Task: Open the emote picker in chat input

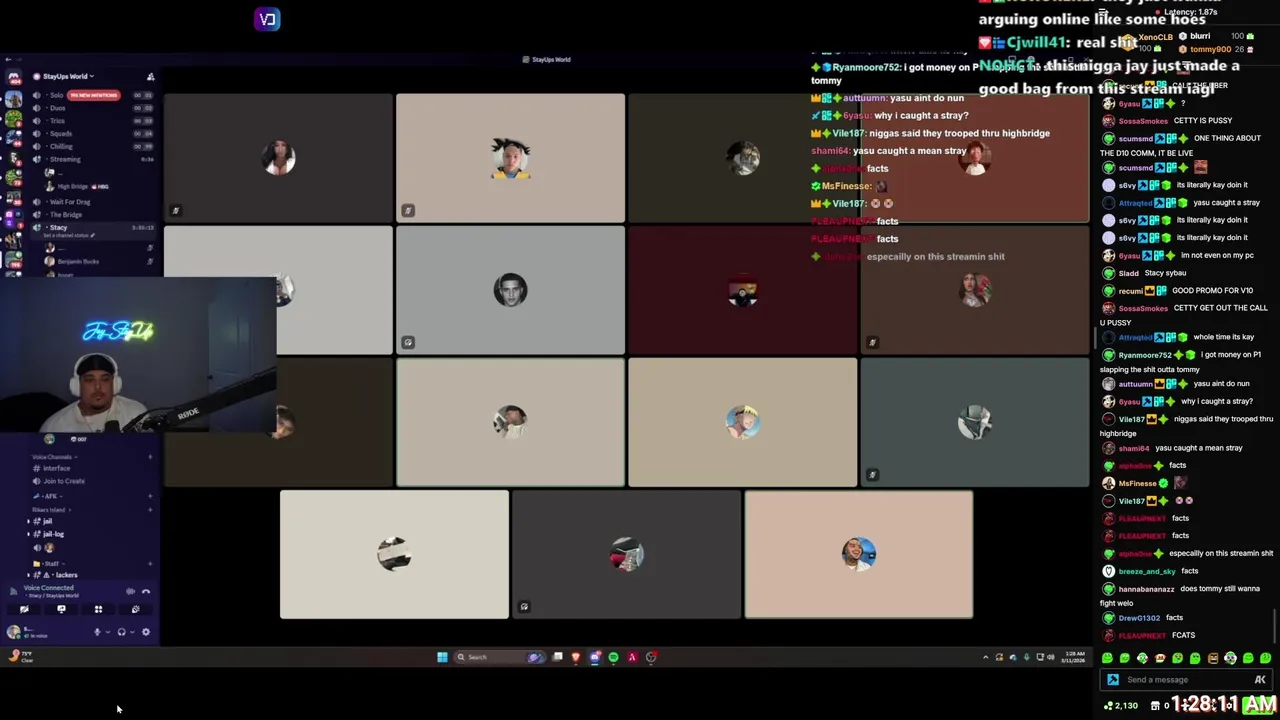Action: point(1260,680)
